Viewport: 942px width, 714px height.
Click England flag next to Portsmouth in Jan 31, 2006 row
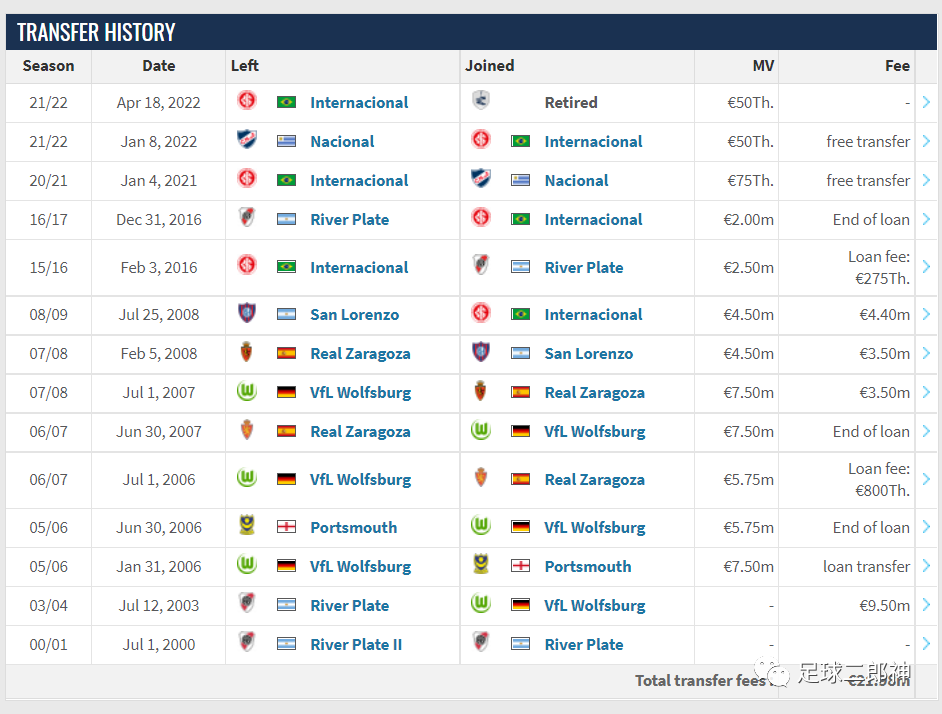point(520,566)
